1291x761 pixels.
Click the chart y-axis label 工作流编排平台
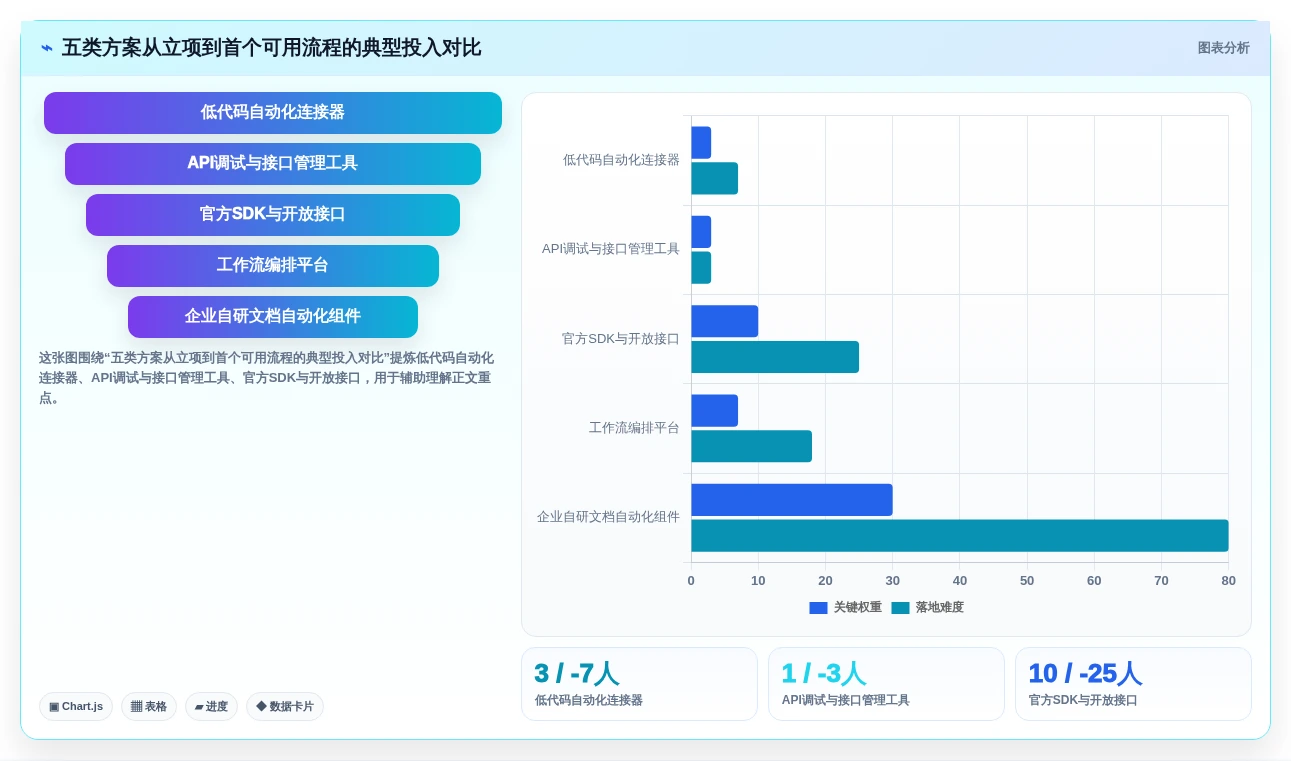point(634,428)
